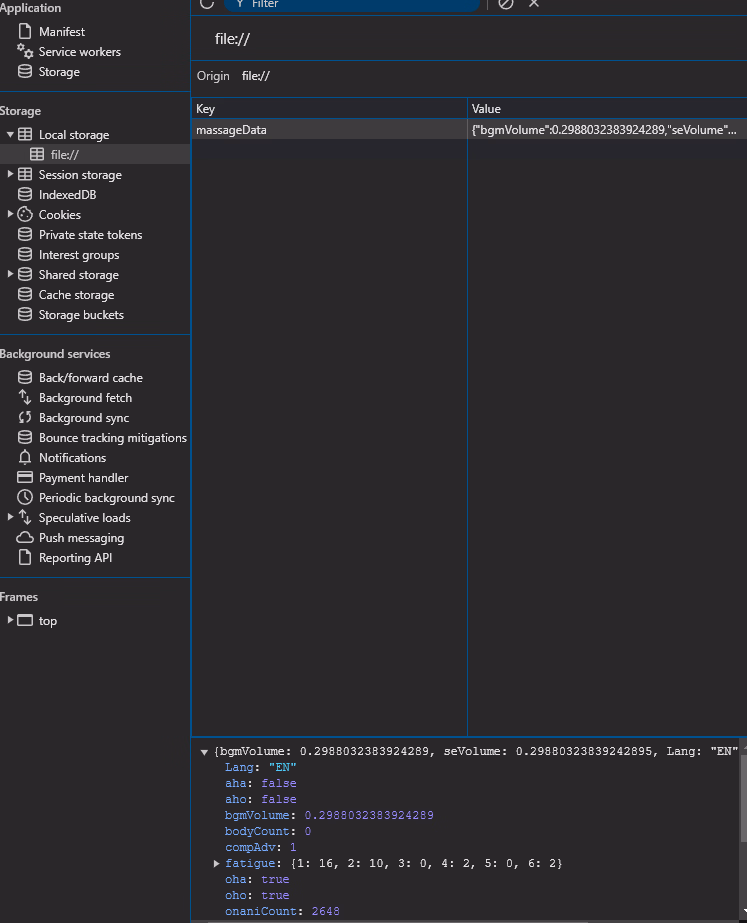Click the Speculative loads arrows icon
Viewport: 747px width, 923px height.
(25, 517)
